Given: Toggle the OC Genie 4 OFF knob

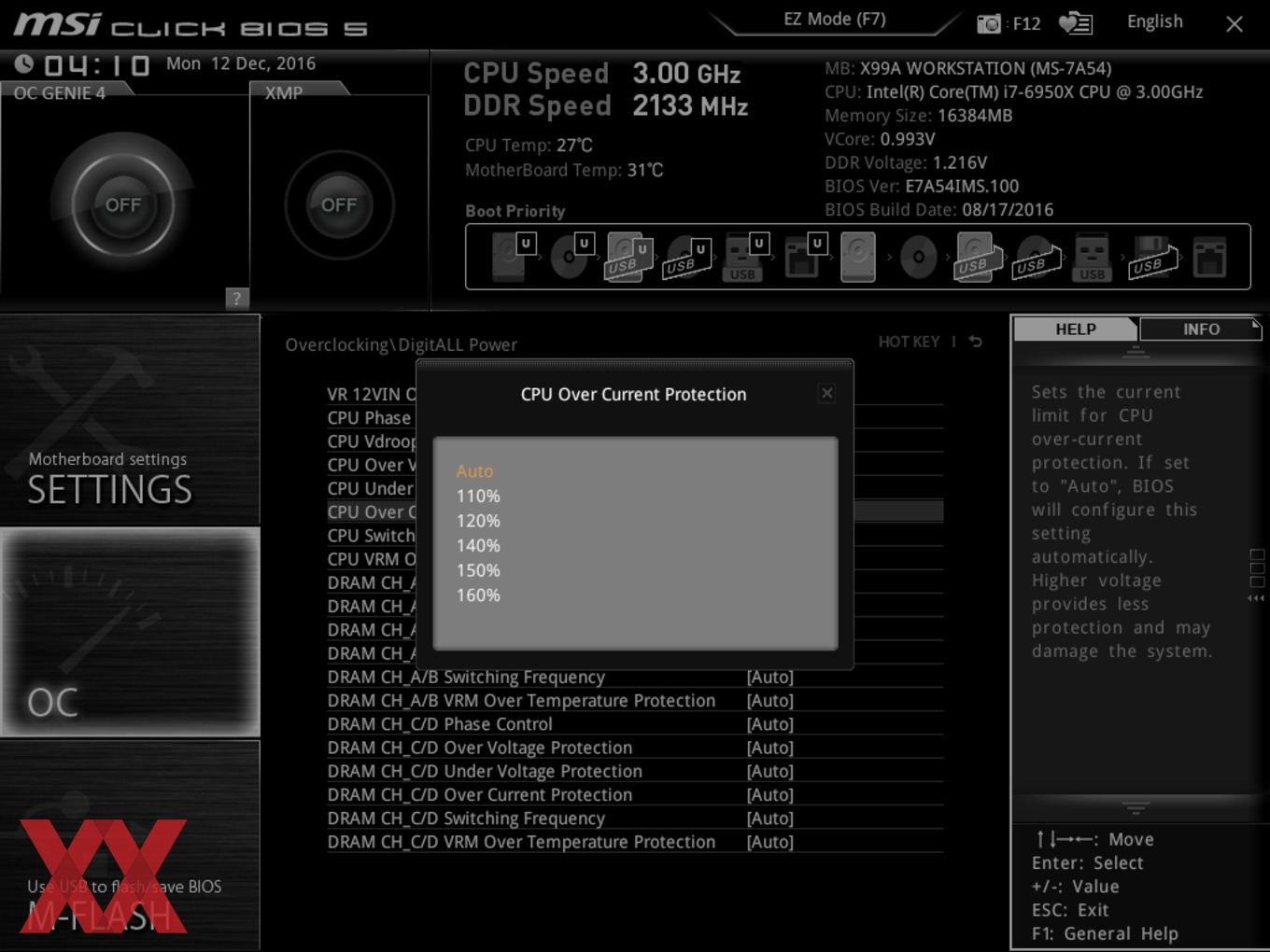Looking at the screenshot, I should pyautogui.click(x=123, y=204).
